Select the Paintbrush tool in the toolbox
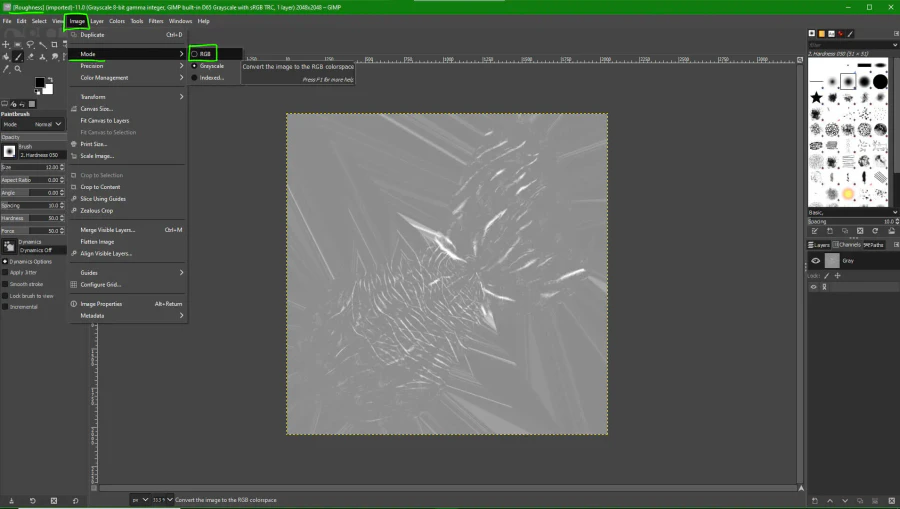This screenshot has height=509, width=900. click(x=18, y=57)
